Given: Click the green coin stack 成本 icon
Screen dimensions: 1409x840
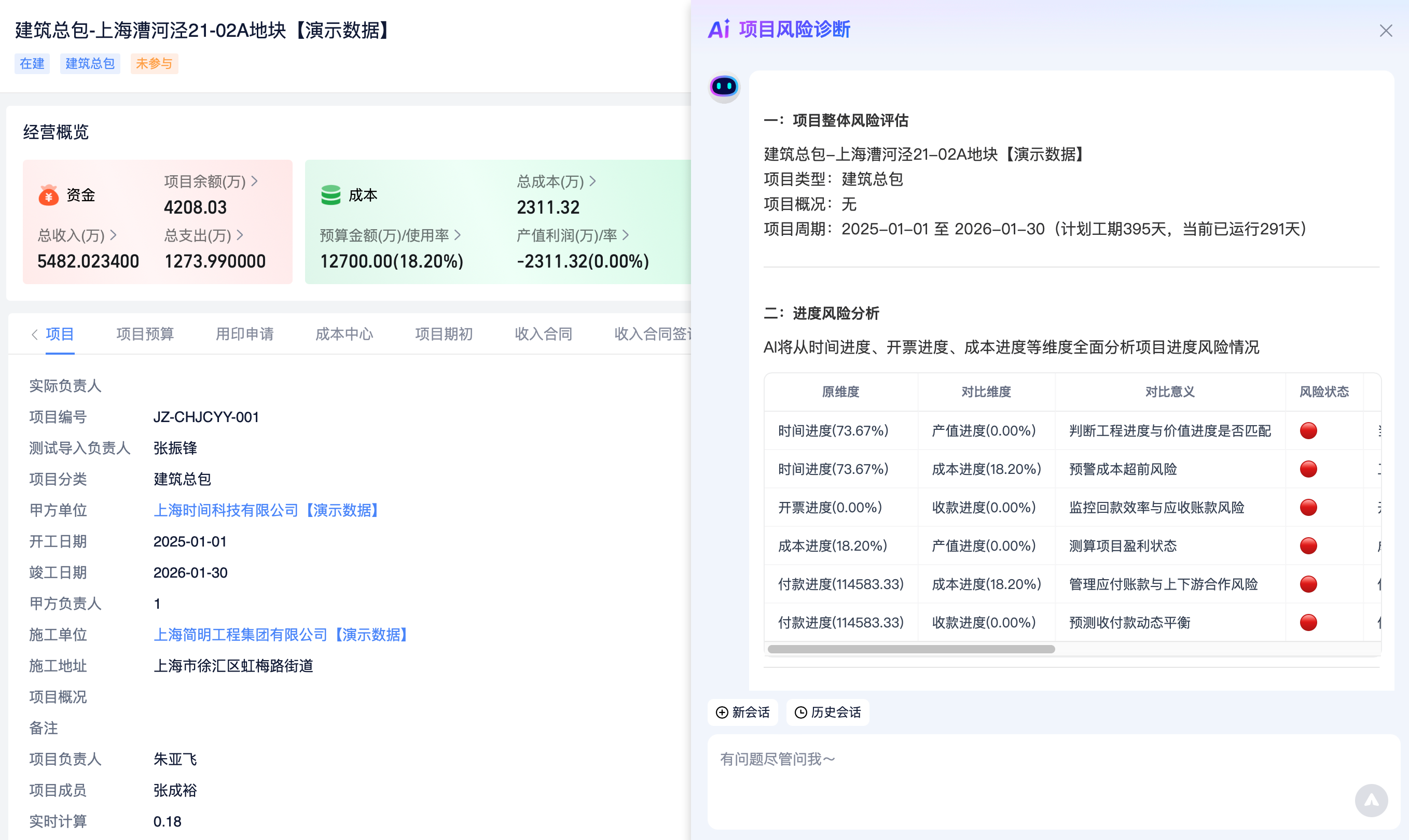Looking at the screenshot, I should click(331, 195).
